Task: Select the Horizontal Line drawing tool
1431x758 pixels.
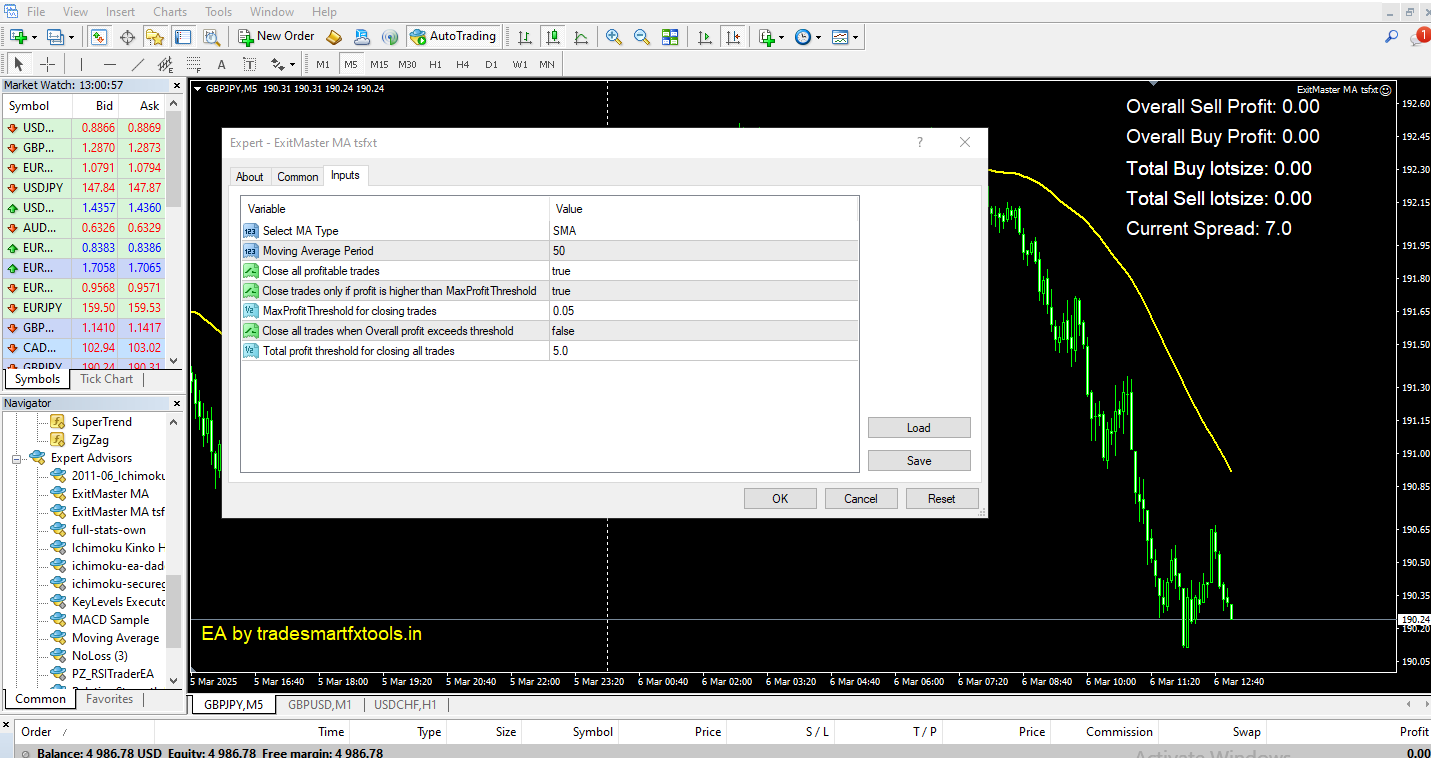Action: tap(110, 64)
